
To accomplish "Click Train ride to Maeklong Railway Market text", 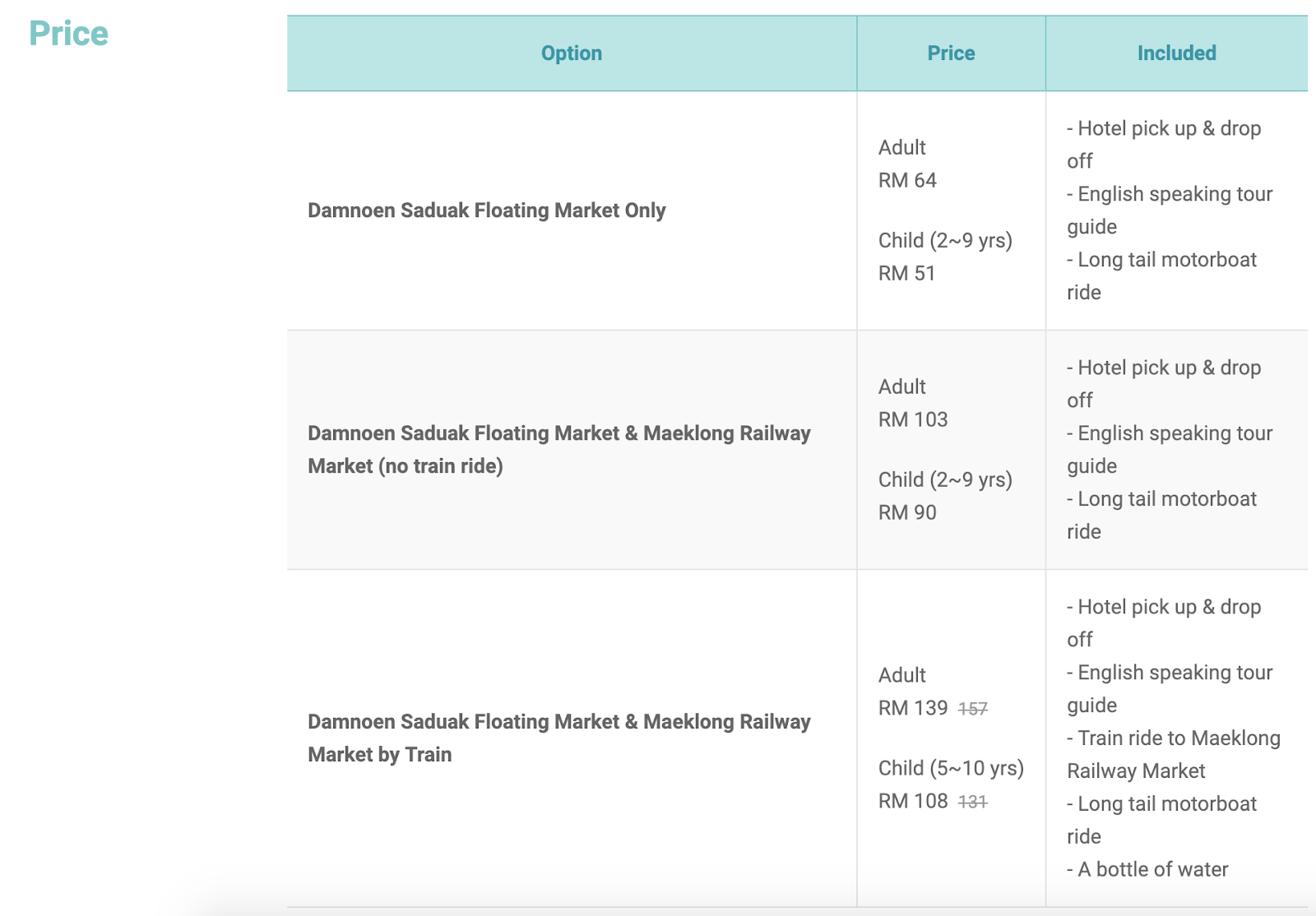I will [x=1174, y=754].
